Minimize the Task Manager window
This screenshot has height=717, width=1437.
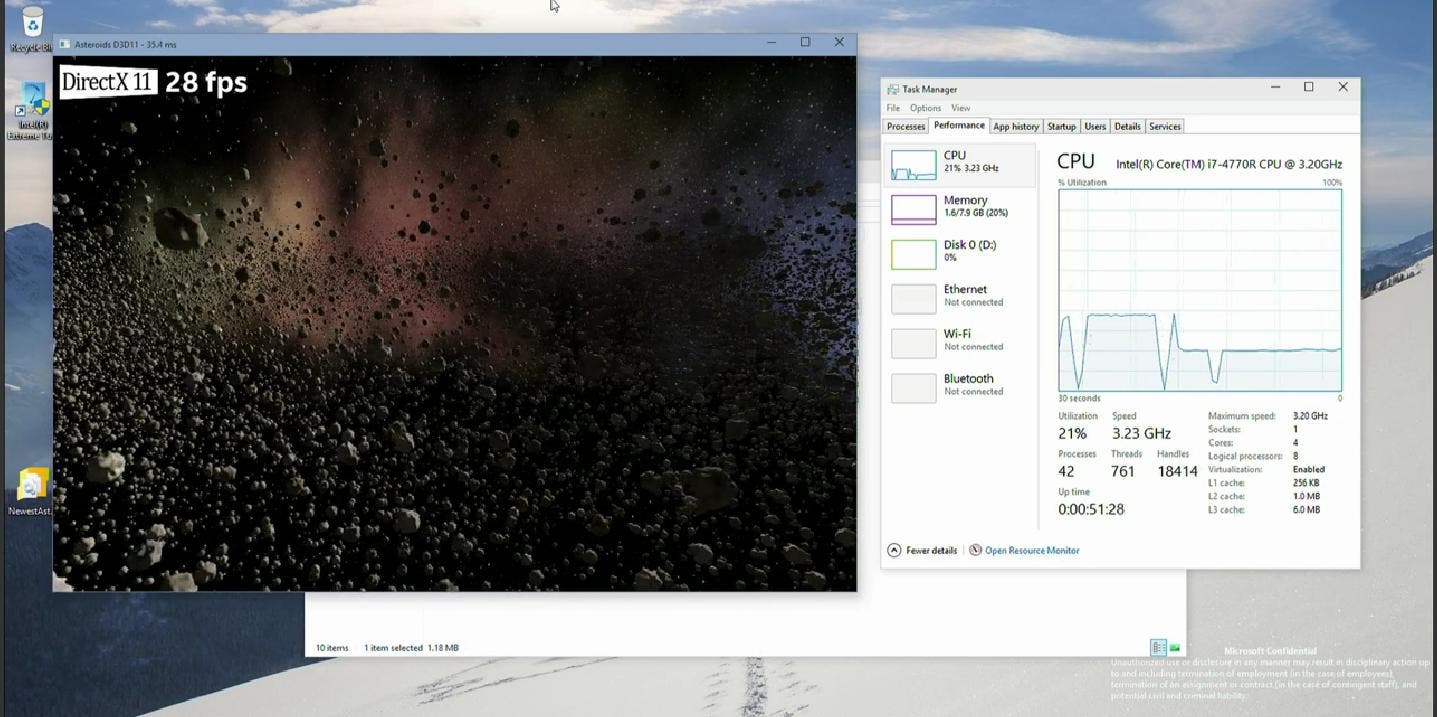1276,88
